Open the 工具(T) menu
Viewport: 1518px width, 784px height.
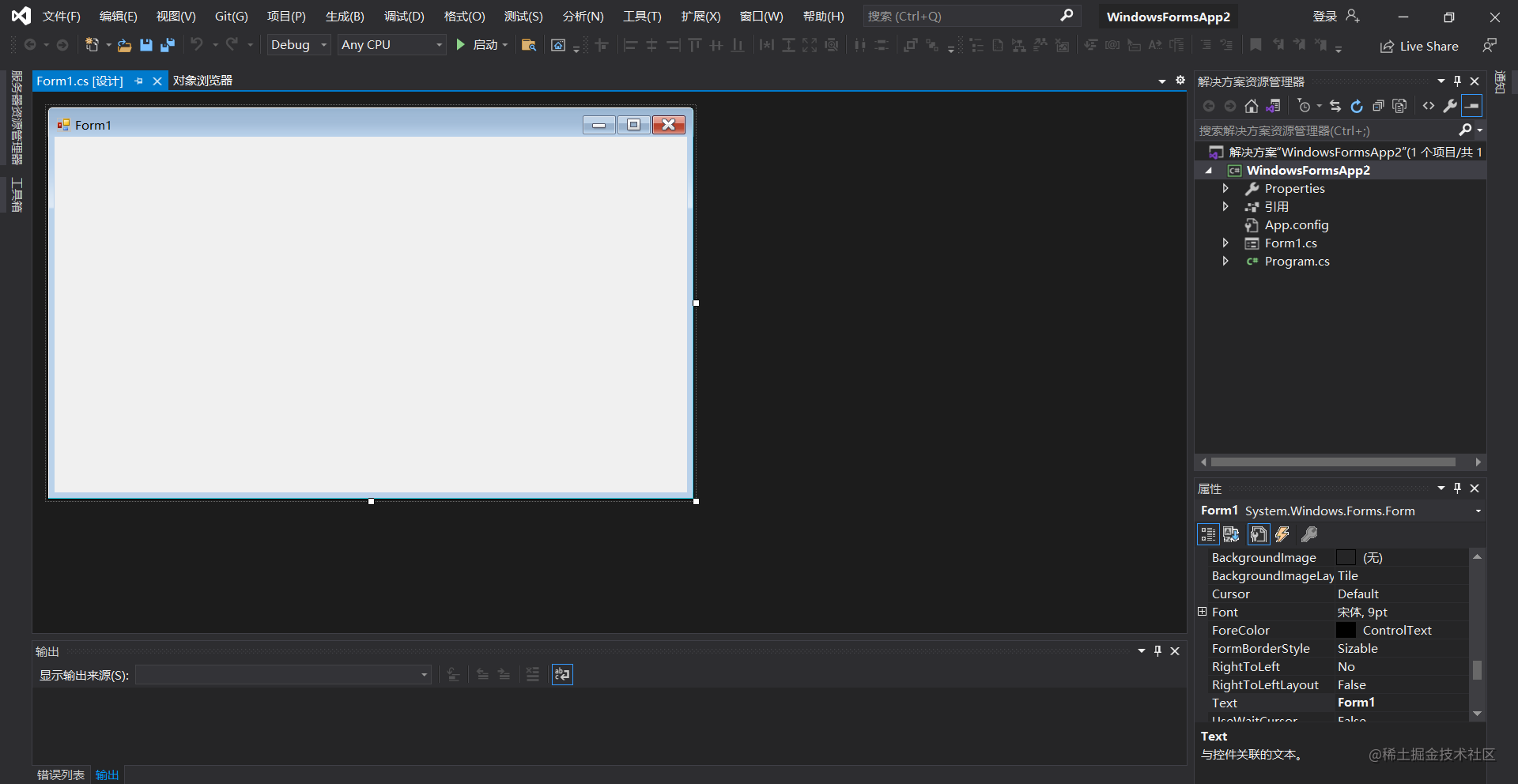tap(642, 17)
